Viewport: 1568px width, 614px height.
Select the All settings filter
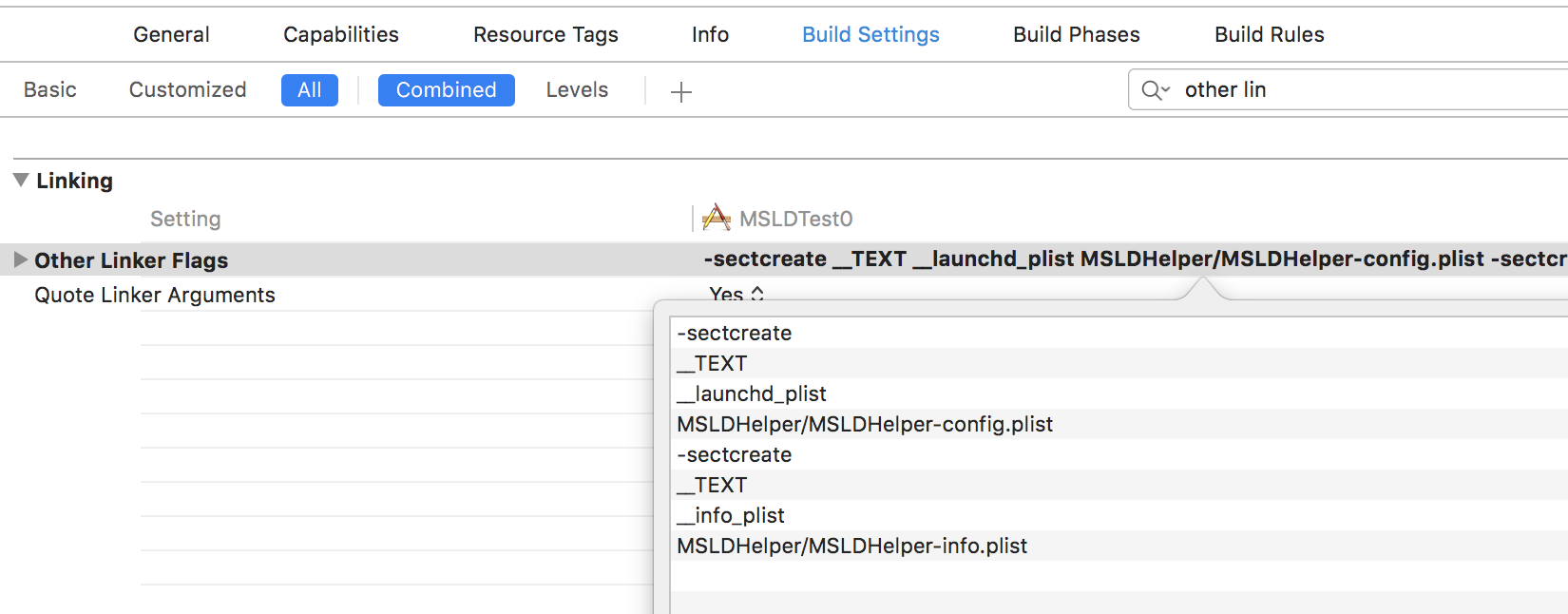[309, 90]
